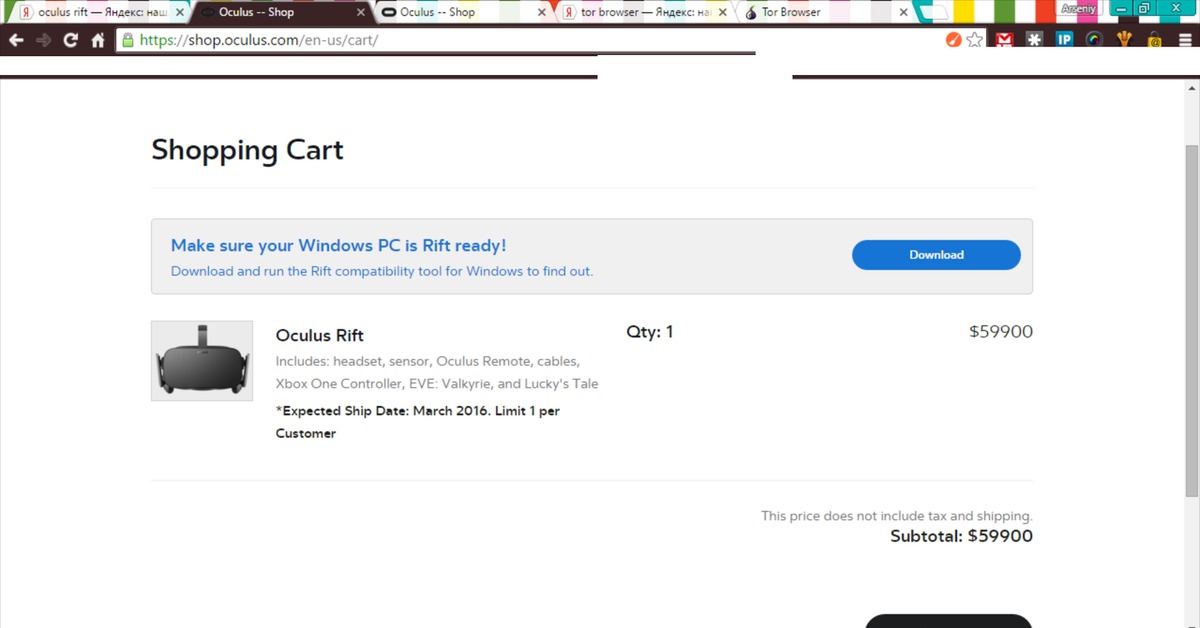
Task: Click the Rift compatibility tool link text
Action: pyautogui.click(x=381, y=271)
